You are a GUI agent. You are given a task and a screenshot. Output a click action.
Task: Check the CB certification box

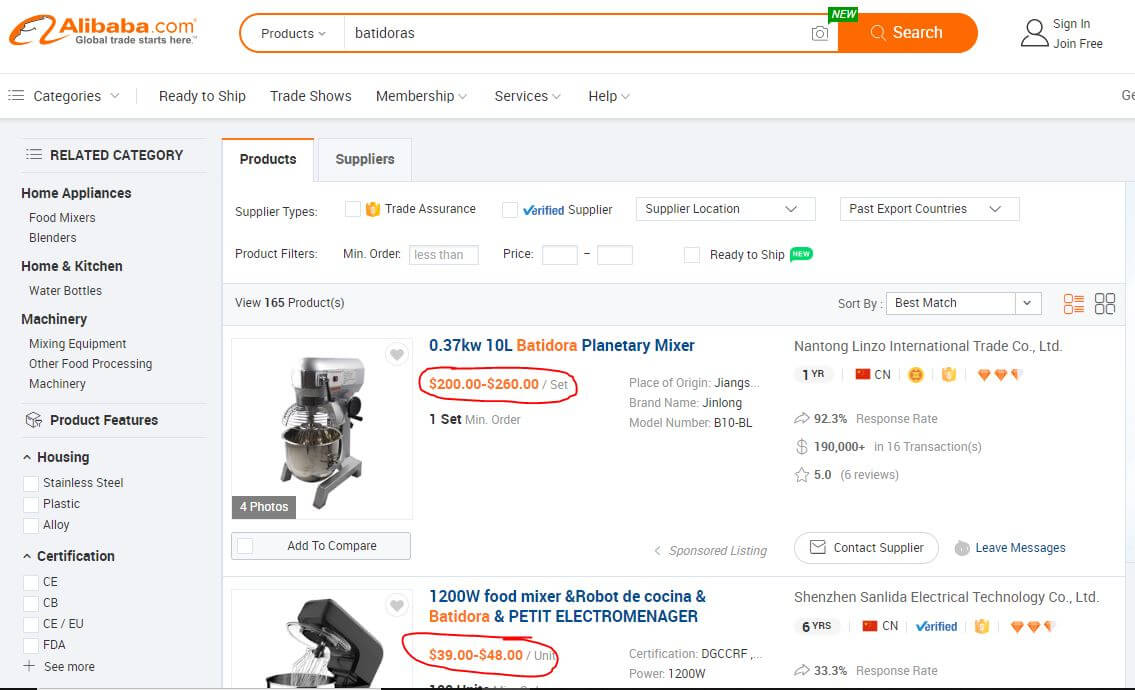(x=30, y=603)
